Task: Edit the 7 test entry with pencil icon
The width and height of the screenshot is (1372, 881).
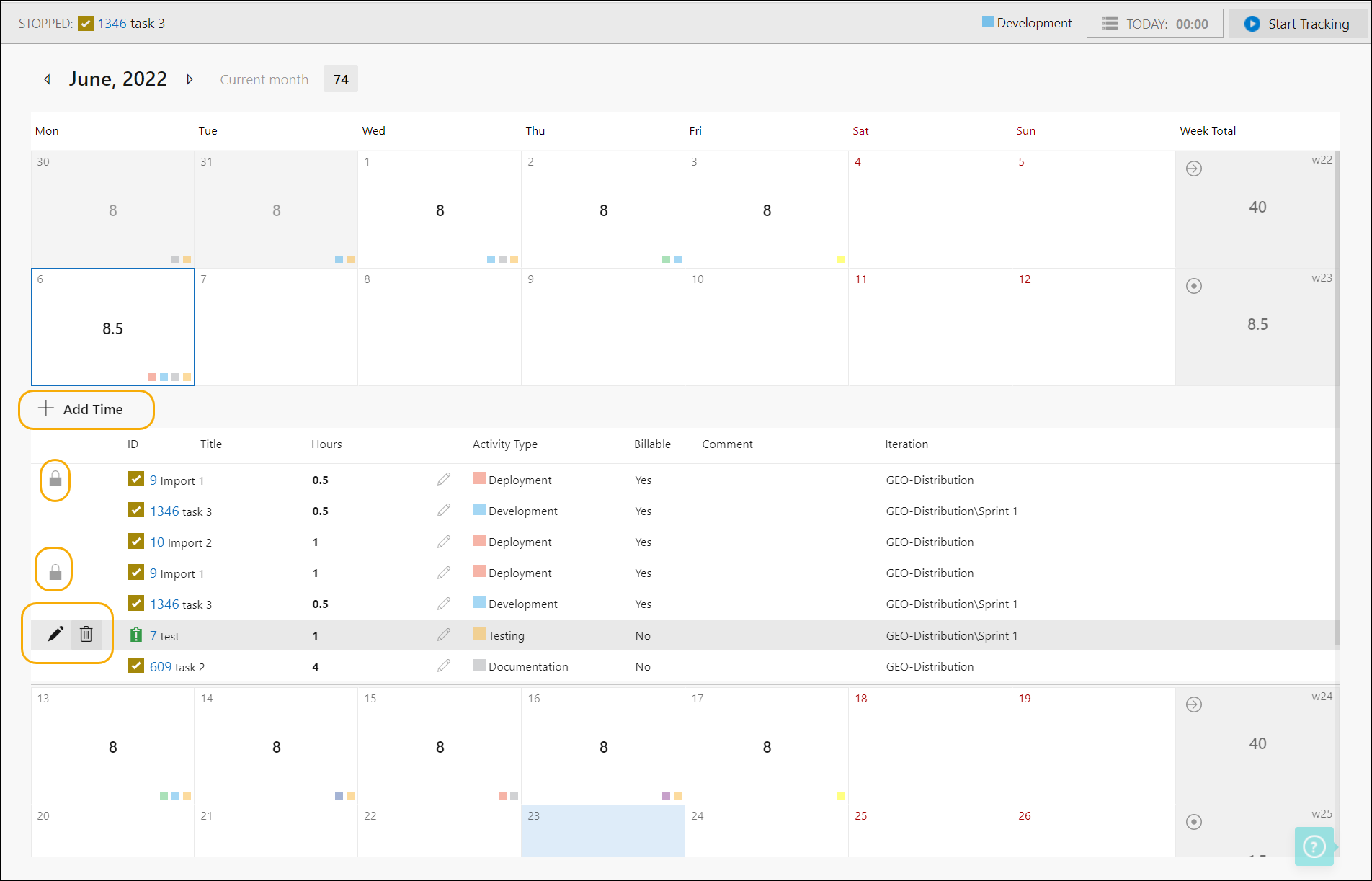Action: [x=55, y=634]
